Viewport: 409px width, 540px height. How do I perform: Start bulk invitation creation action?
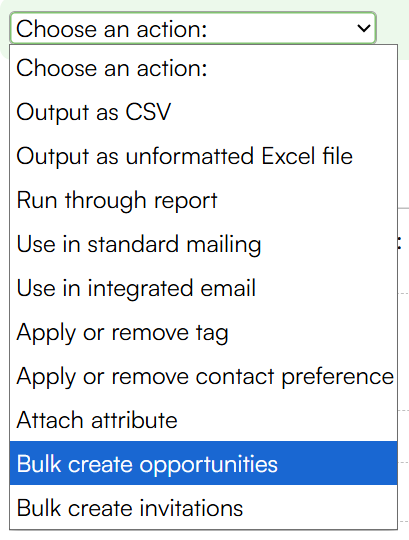click(x=203, y=507)
